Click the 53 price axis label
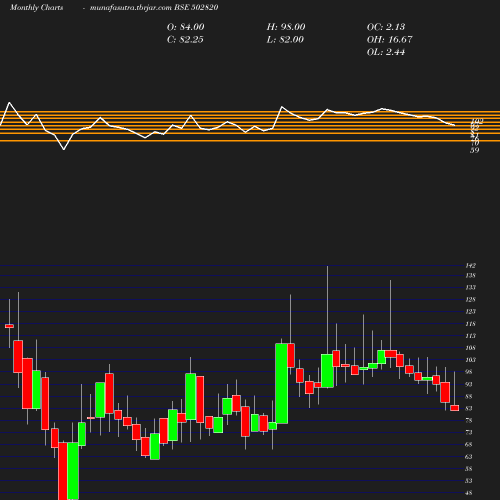 tap(469, 481)
